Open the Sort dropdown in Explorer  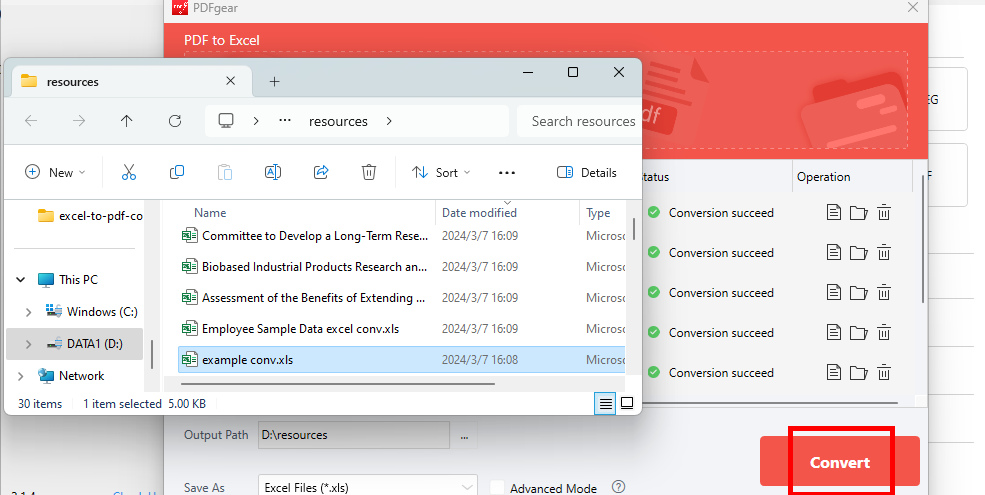(x=441, y=172)
